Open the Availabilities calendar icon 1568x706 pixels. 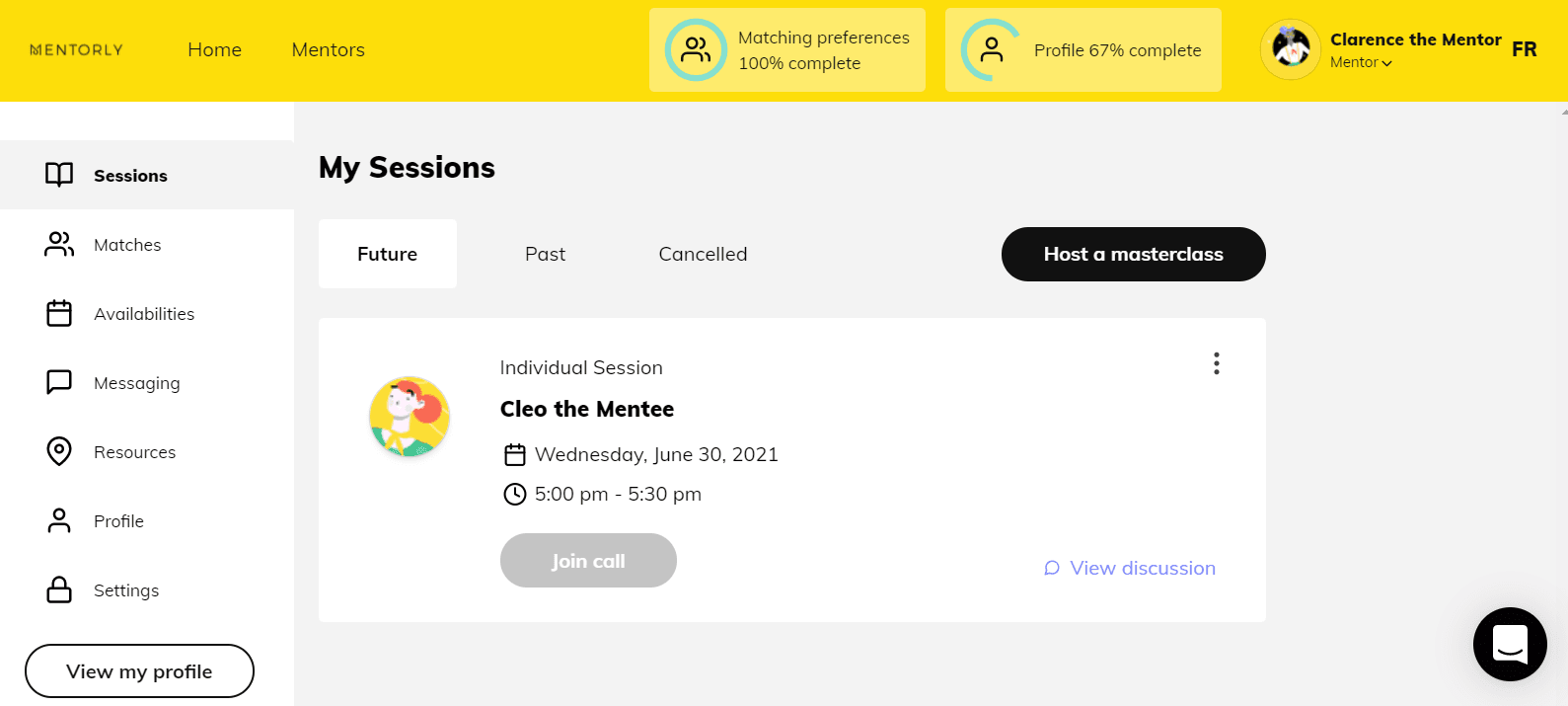click(x=59, y=313)
